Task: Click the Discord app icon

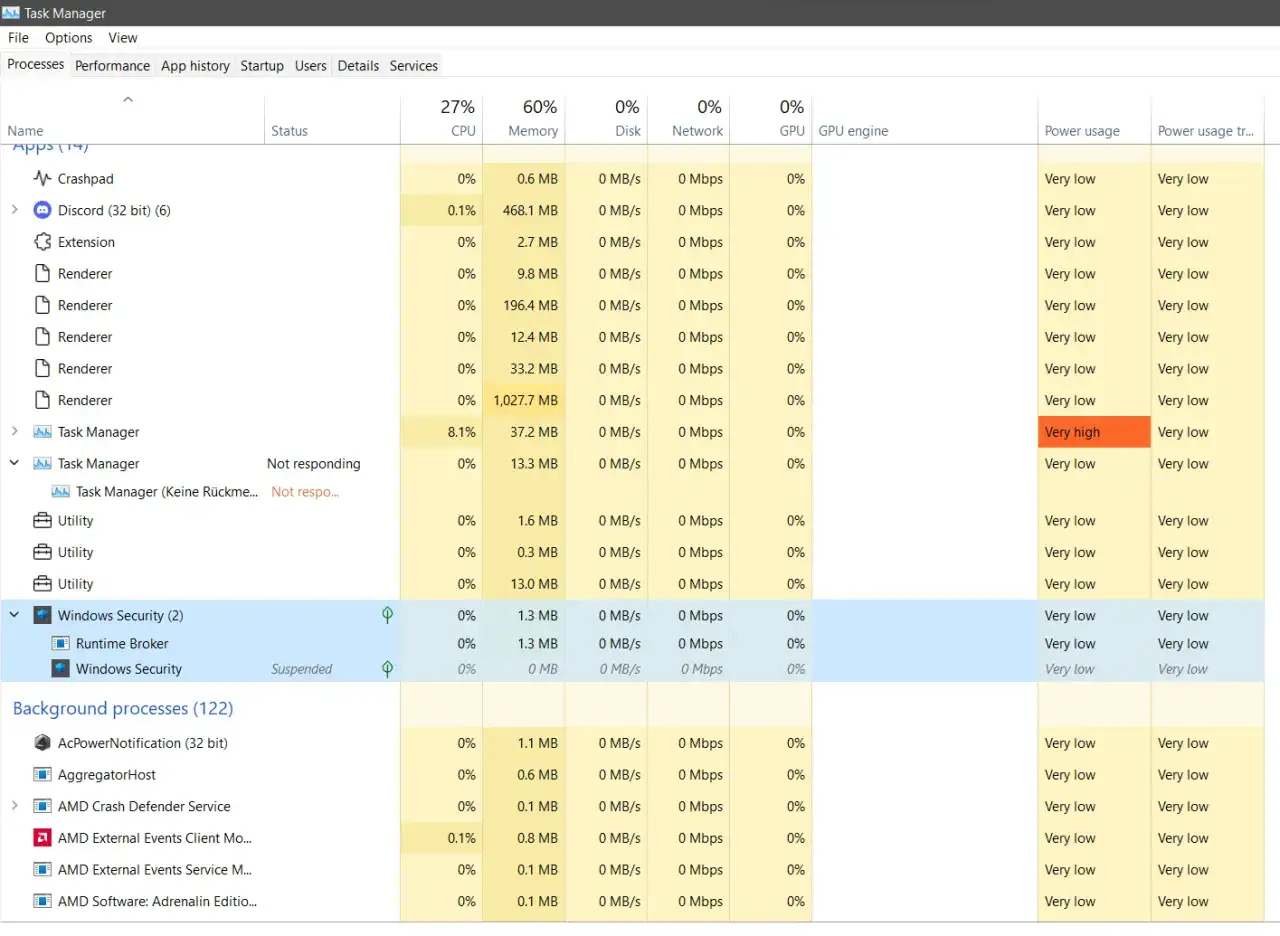Action: (42, 210)
